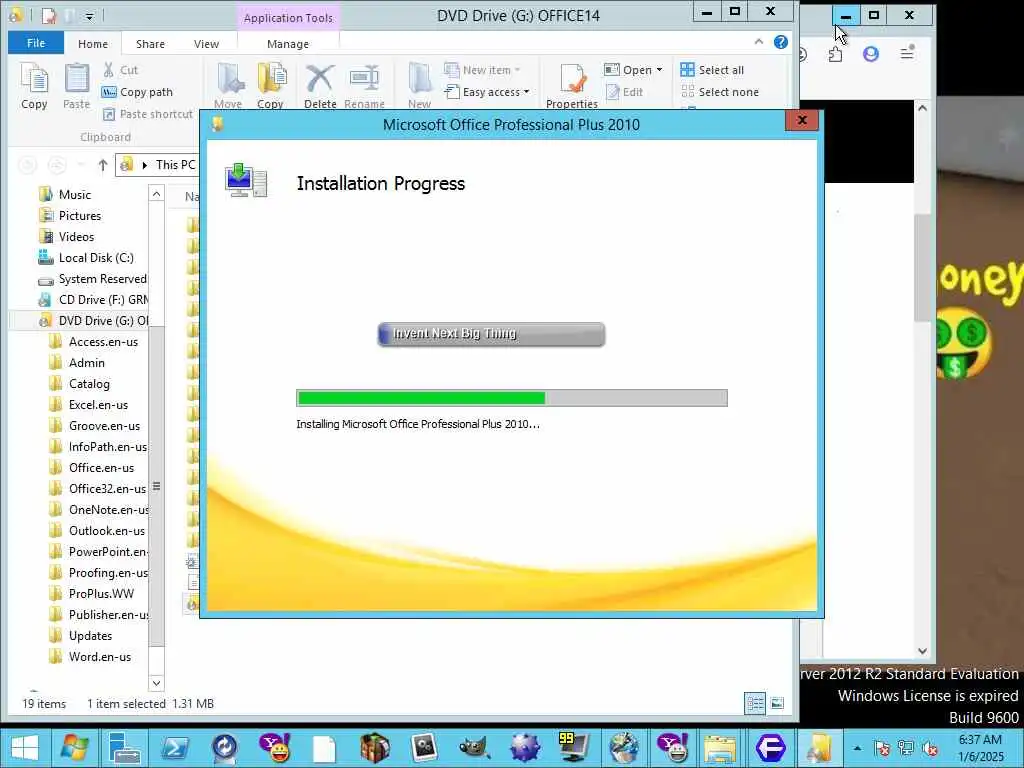The width and height of the screenshot is (1024, 768).
Task: Click the Delete red X icon
Action: point(320,86)
